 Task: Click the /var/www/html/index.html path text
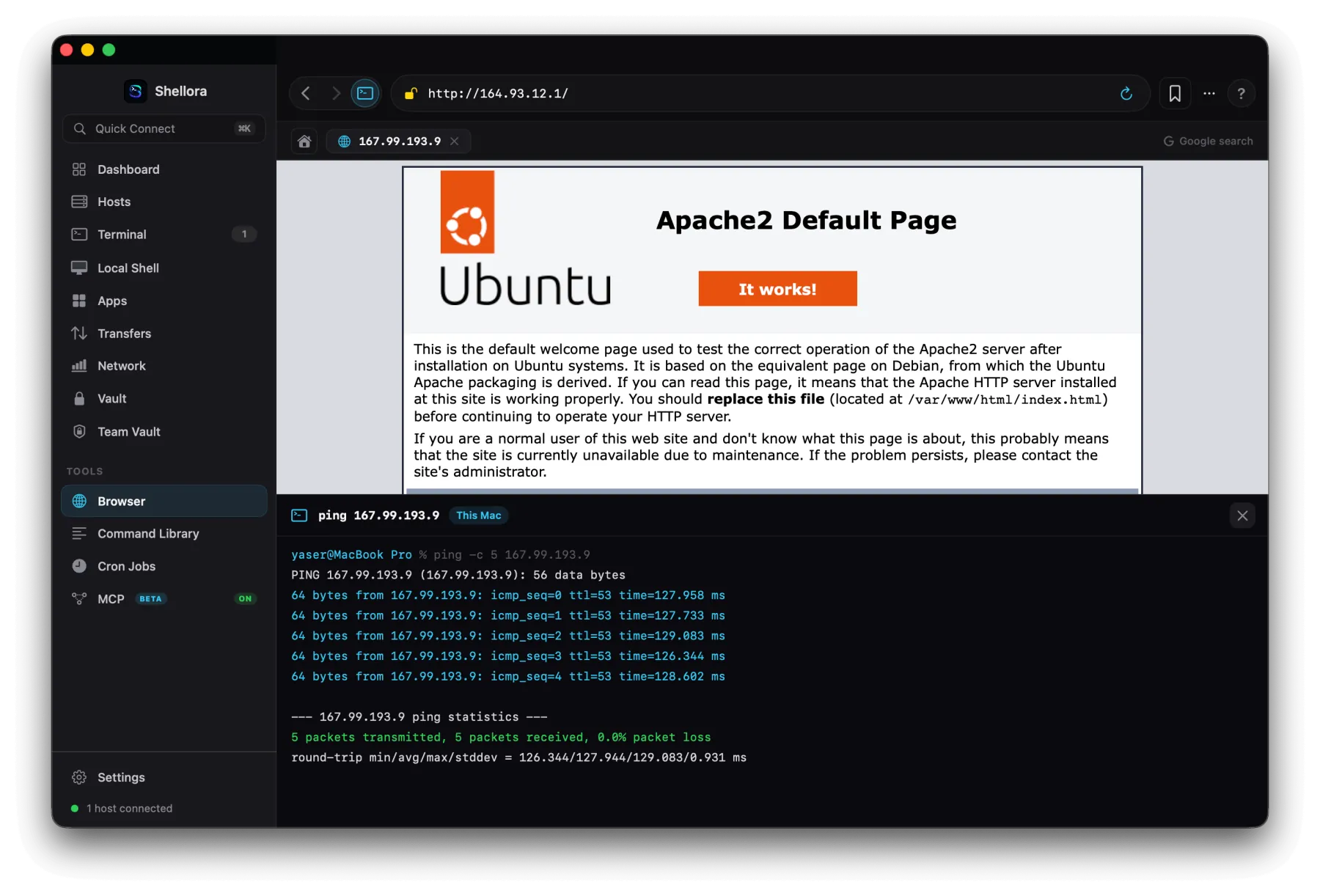pyautogui.click(x=1005, y=400)
